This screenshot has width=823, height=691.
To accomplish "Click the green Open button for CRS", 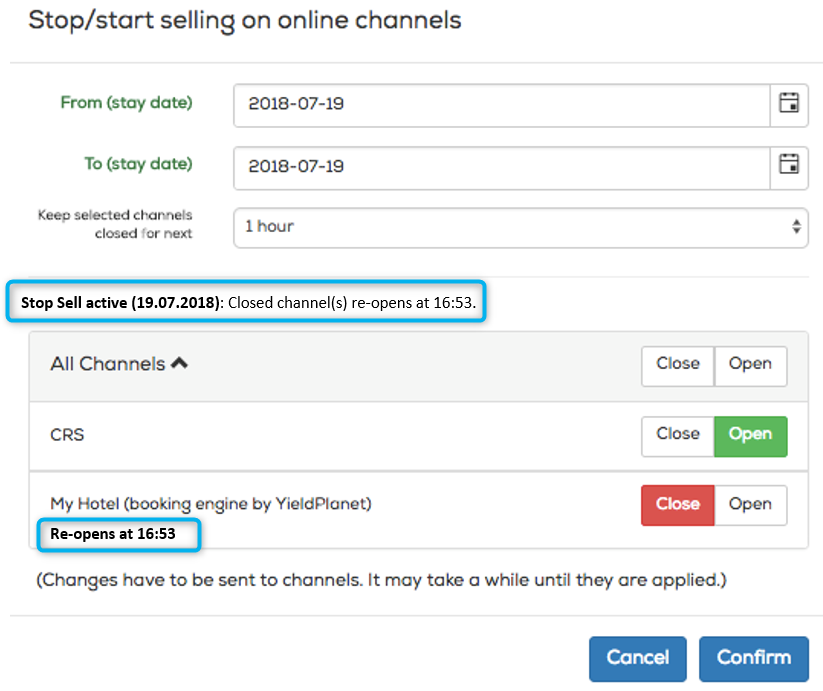I will [x=751, y=436].
